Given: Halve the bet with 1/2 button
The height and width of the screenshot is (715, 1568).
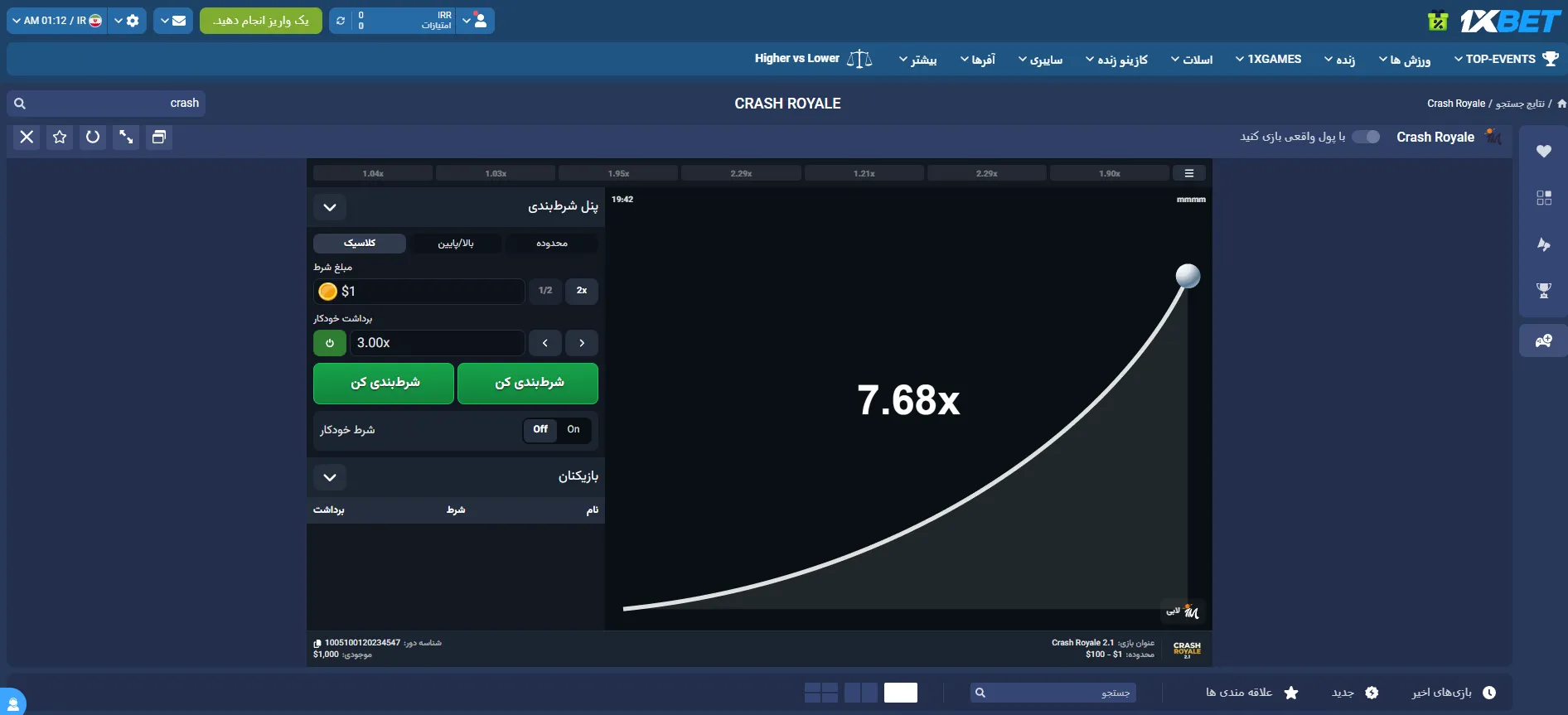Looking at the screenshot, I should pos(545,291).
